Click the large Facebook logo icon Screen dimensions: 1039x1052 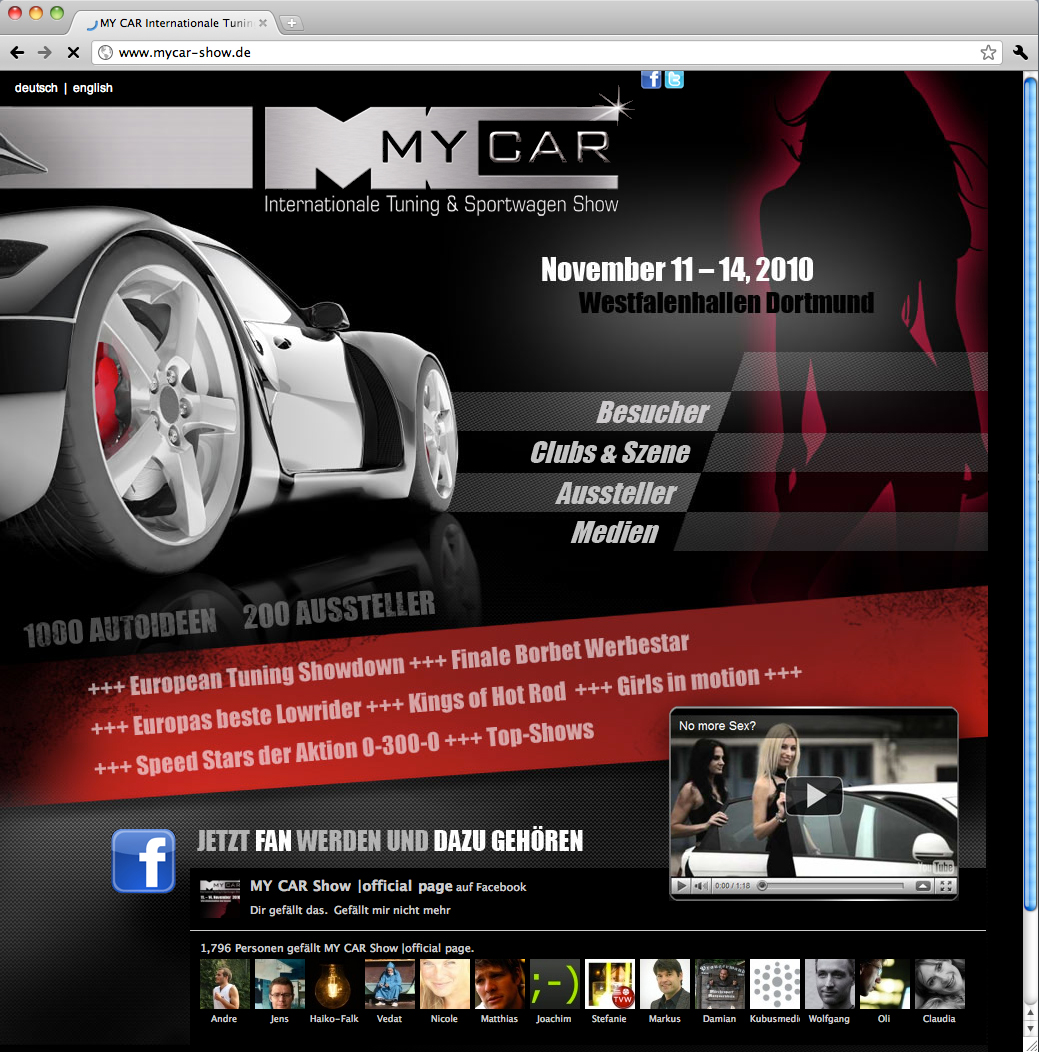(x=144, y=861)
